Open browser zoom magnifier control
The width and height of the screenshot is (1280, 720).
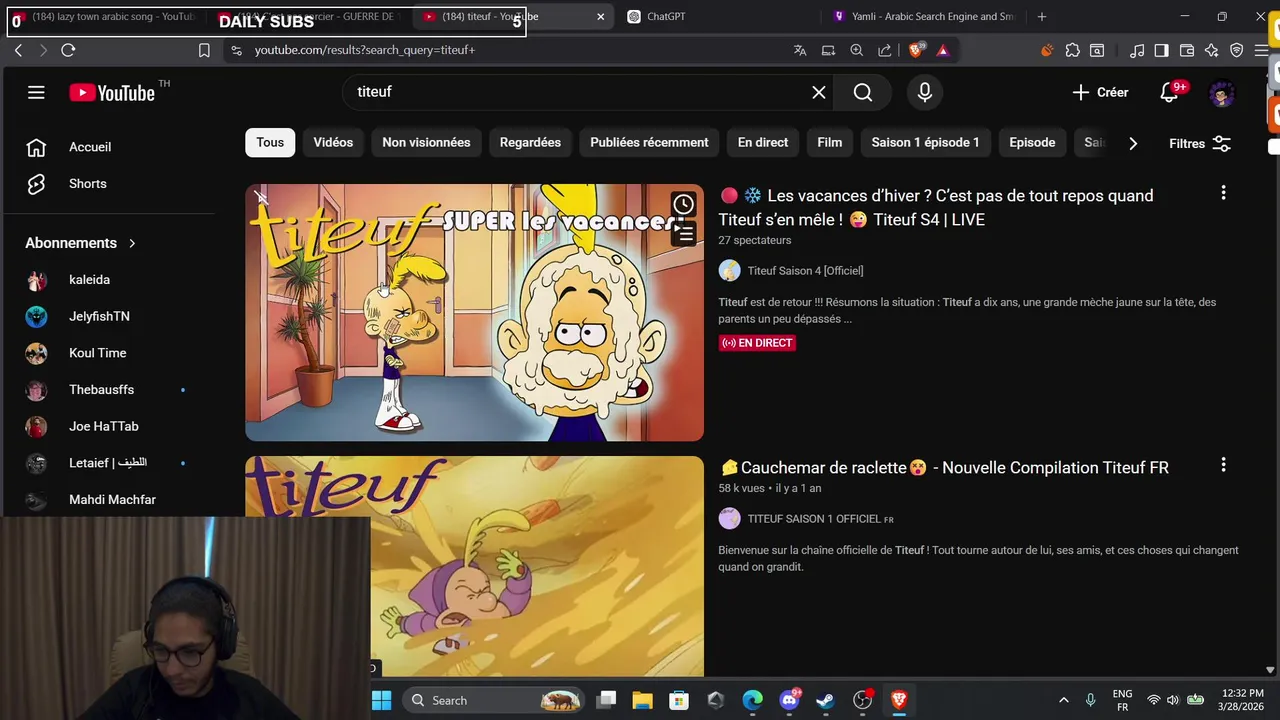857,50
